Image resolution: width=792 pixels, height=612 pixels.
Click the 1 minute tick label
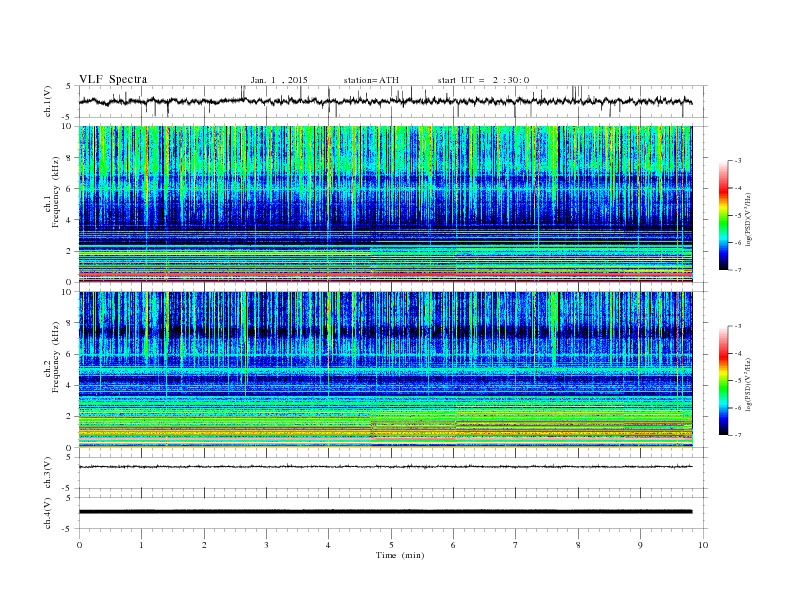coord(141,545)
